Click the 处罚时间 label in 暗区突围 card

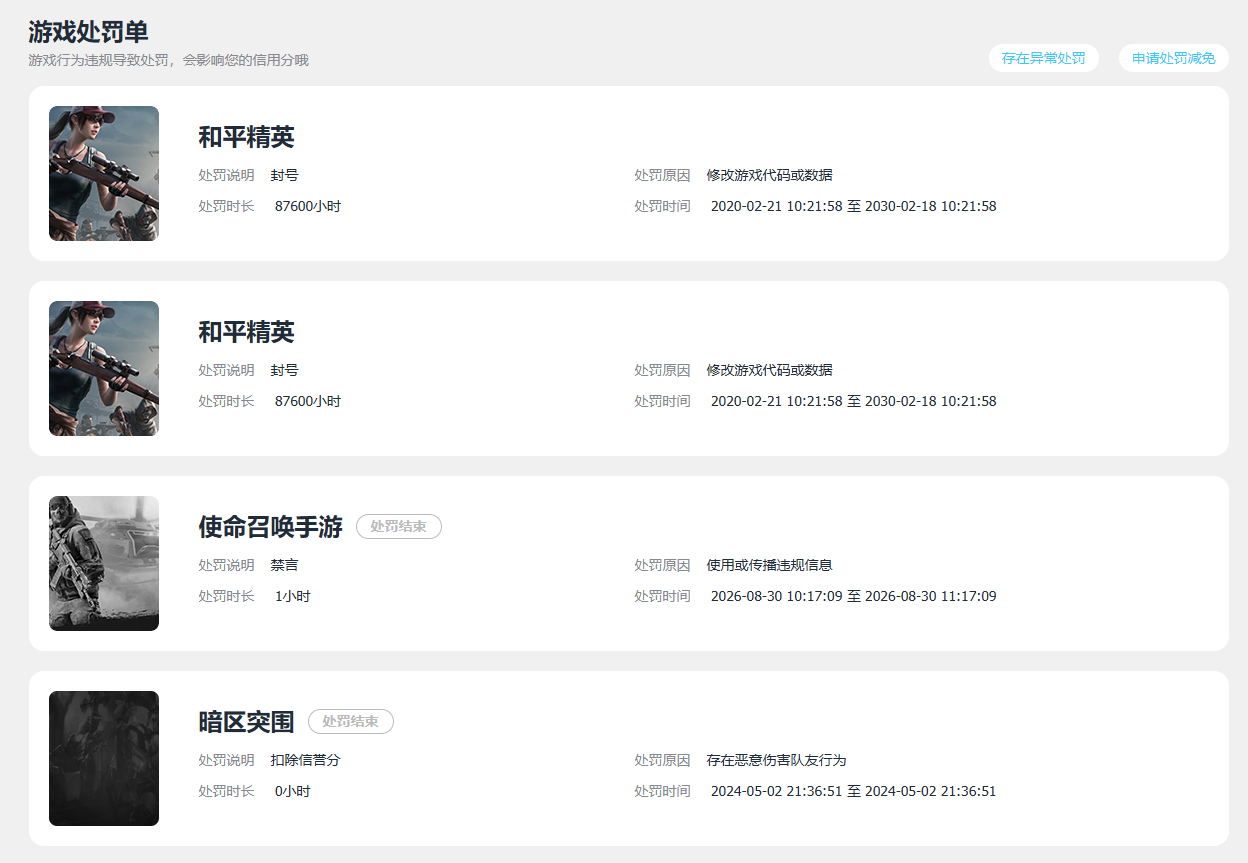tap(662, 791)
